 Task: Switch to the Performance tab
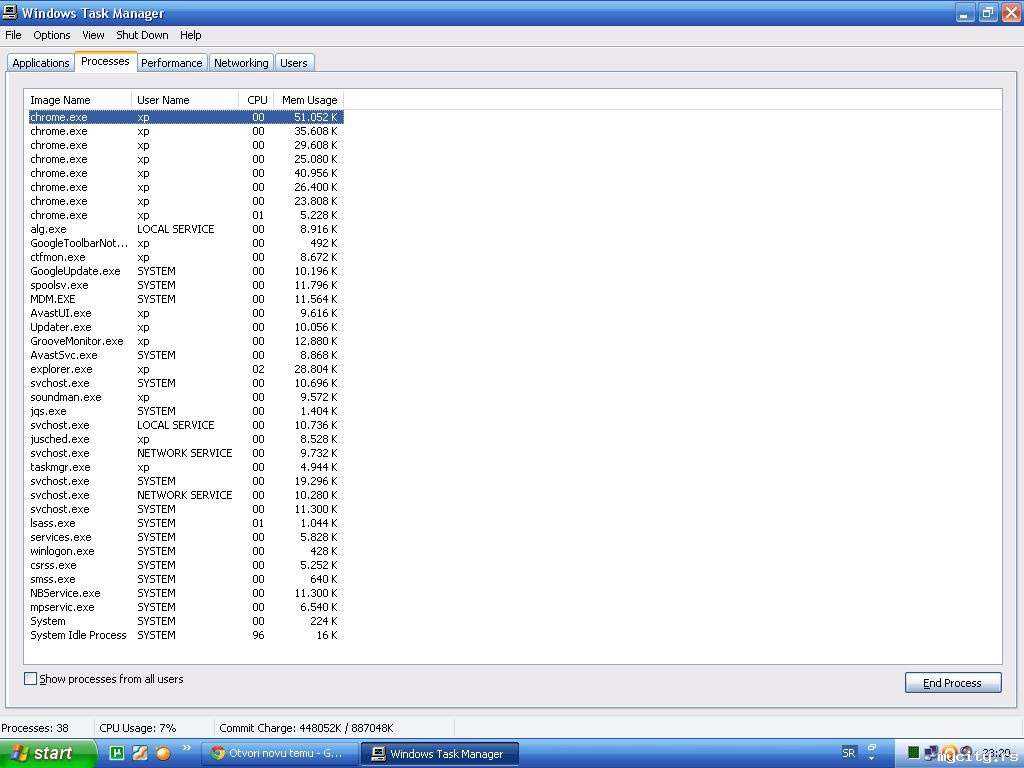(172, 63)
